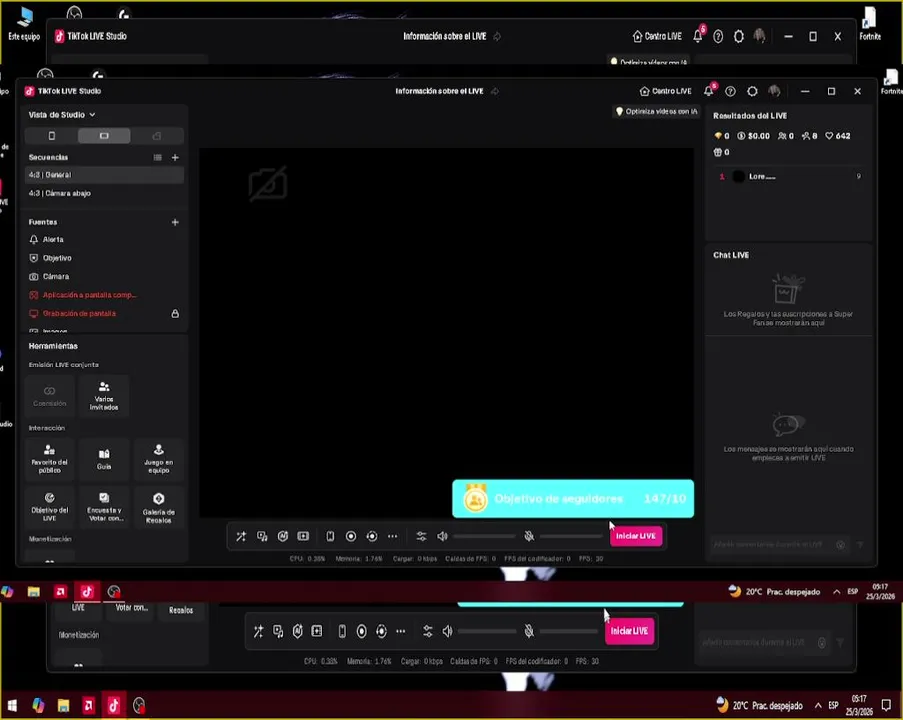Open the emoji icon in chat input
This screenshot has height=720, width=903.
pyautogui.click(x=841, y=545)
